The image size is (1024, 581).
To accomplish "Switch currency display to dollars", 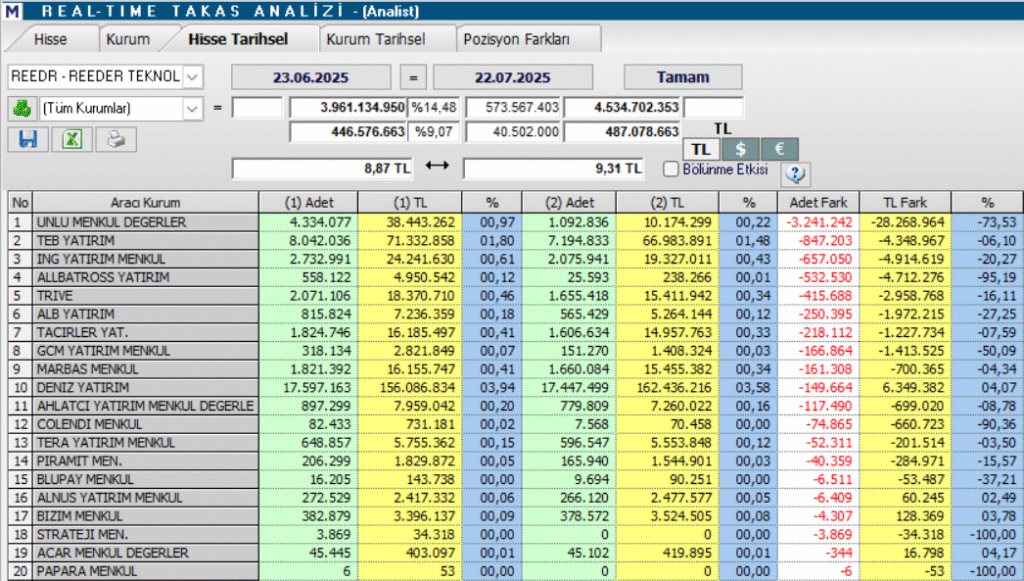I will (741, 146).
